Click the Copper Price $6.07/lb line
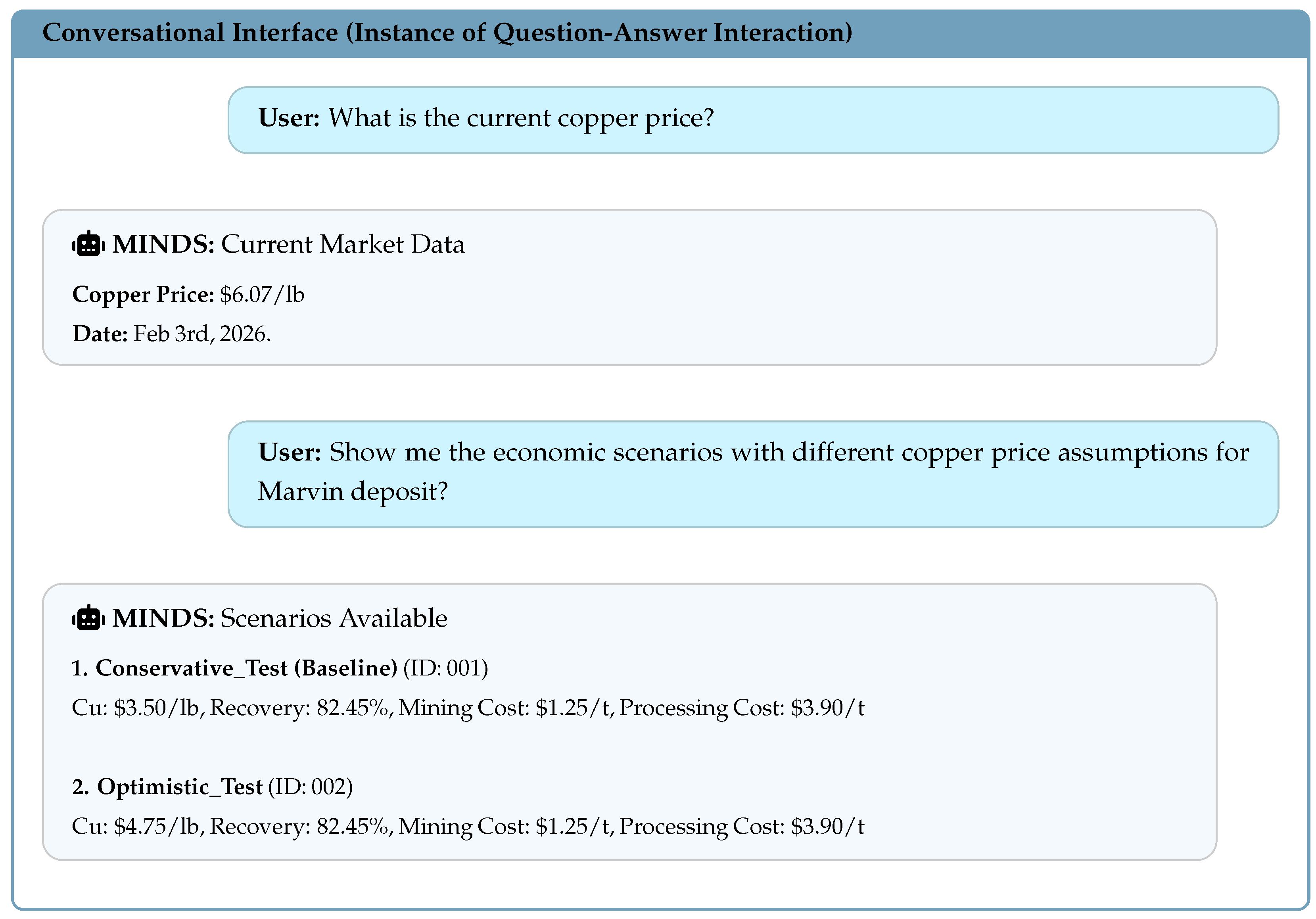1316x919 pixels. (x=188, y=295)
